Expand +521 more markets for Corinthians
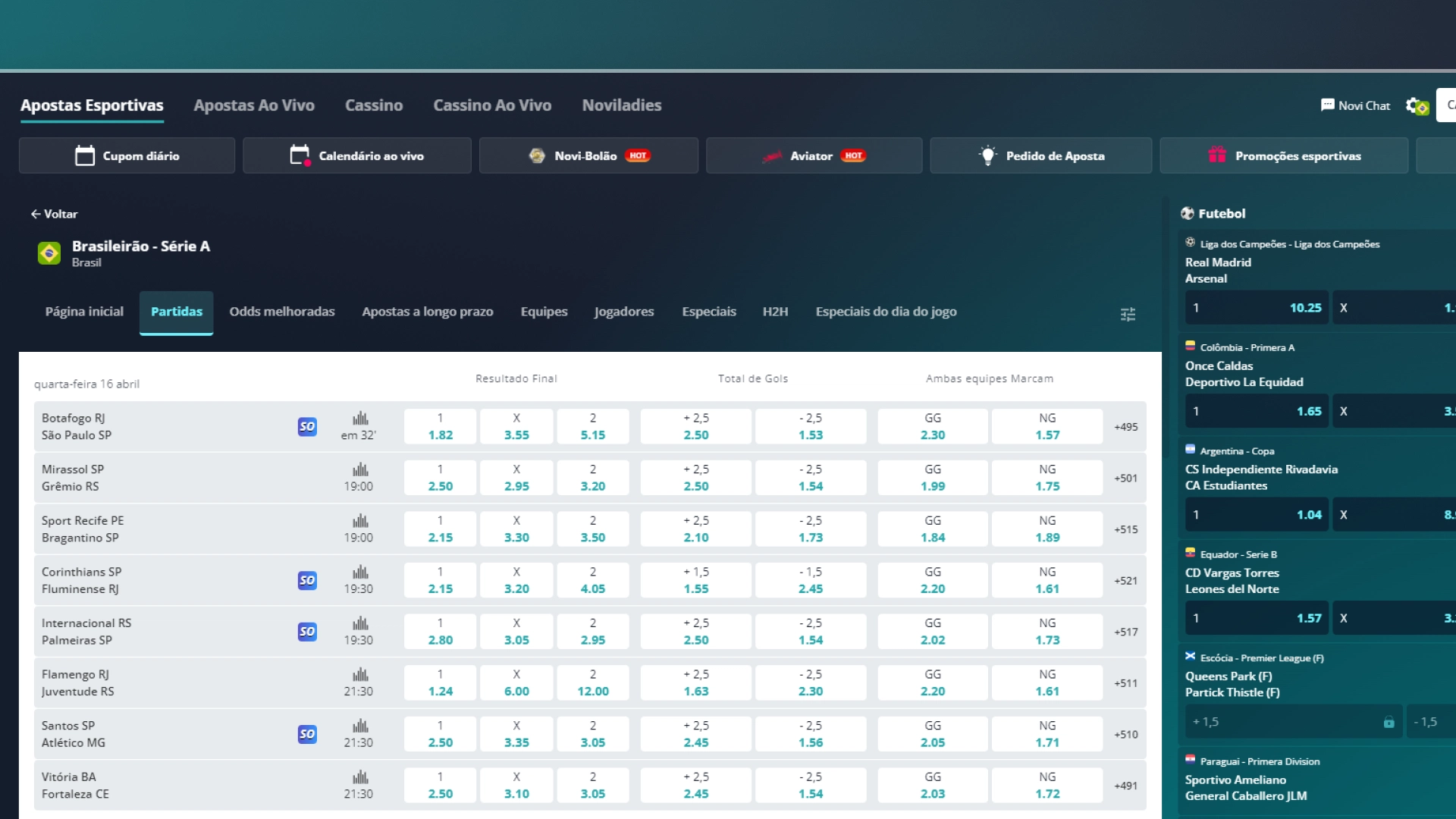The image size is (1456, 819). point(1126,581)
